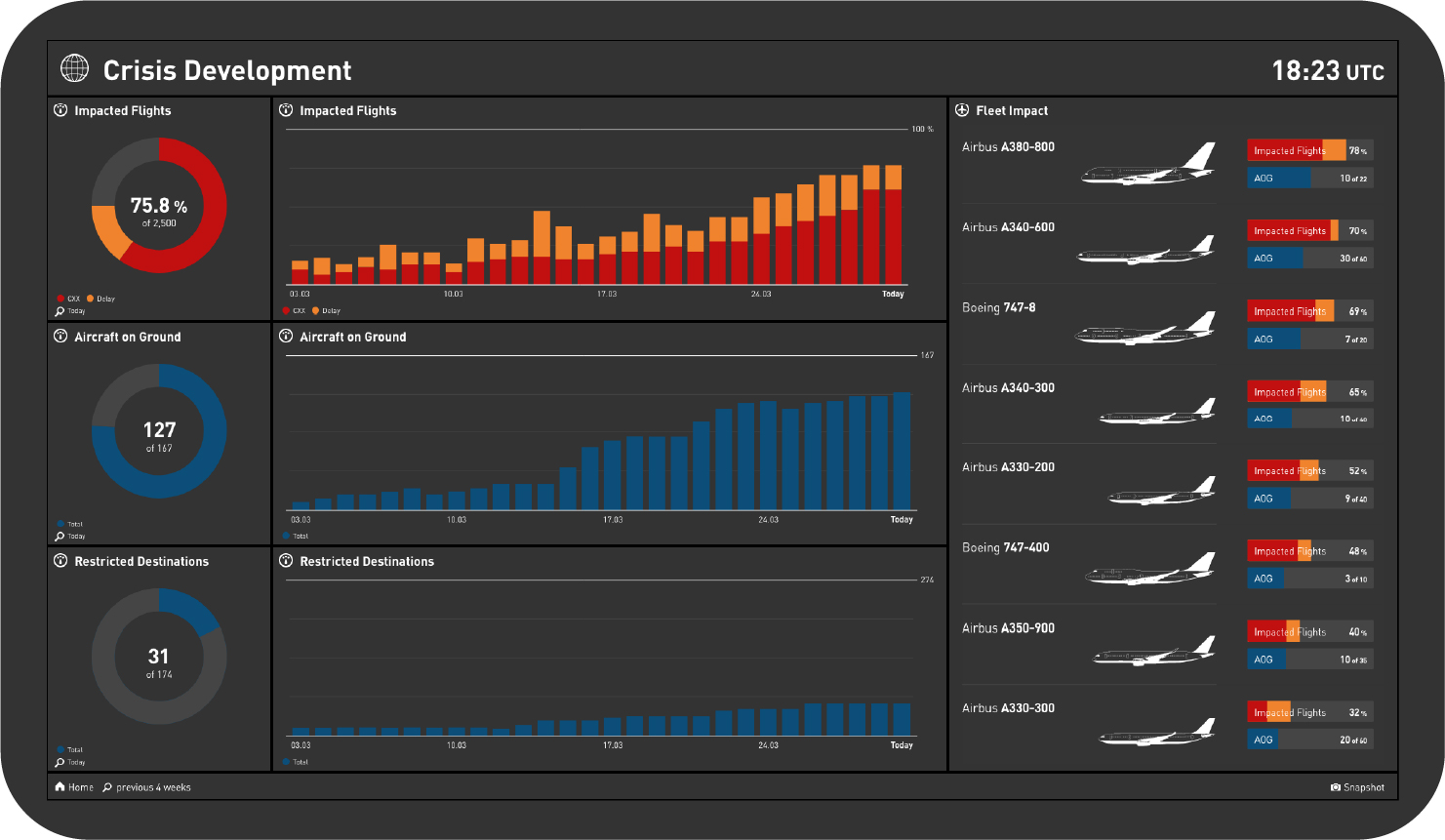Click the Airbus A380-800 aircraft silhouette
Screen dimensions: 1445x840
1149,165
